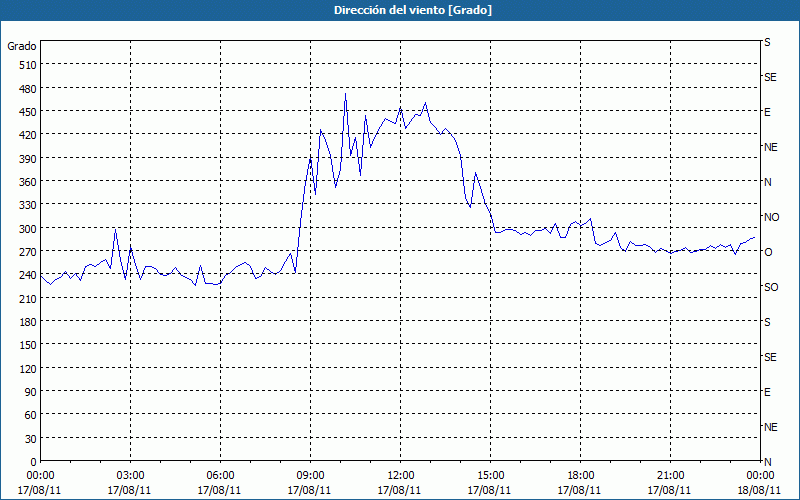Select the 450 value on the degree axis
Viewport: 800px width, 500px height.
pyautogui.click(x=28, y=112)
